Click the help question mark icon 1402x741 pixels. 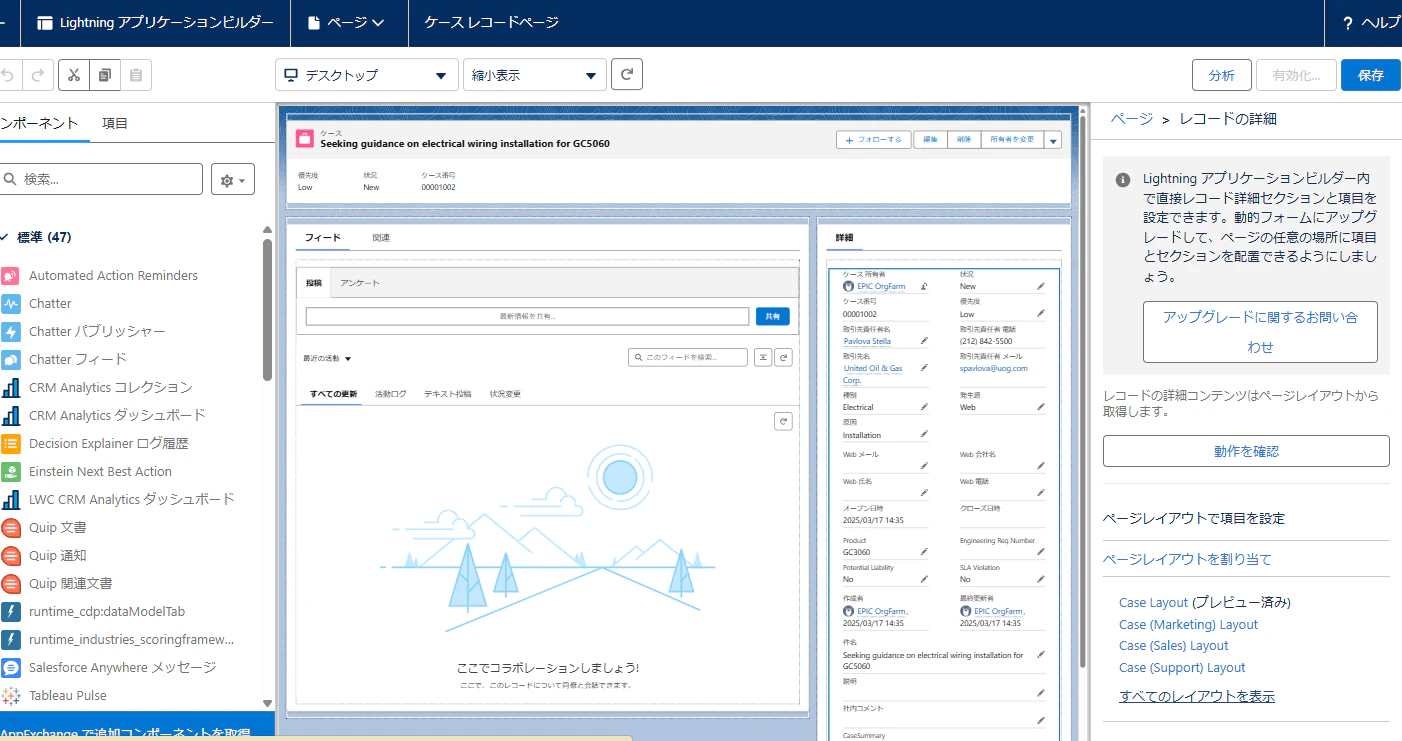coord(1347,23)
